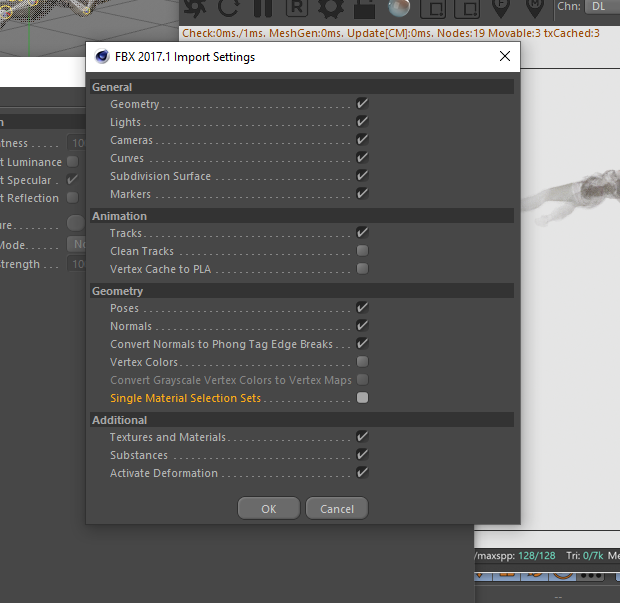The height and width of the screenshot is (603, 620).
Task: Uncheck the Normals checkbox
Action: point(362,325)
